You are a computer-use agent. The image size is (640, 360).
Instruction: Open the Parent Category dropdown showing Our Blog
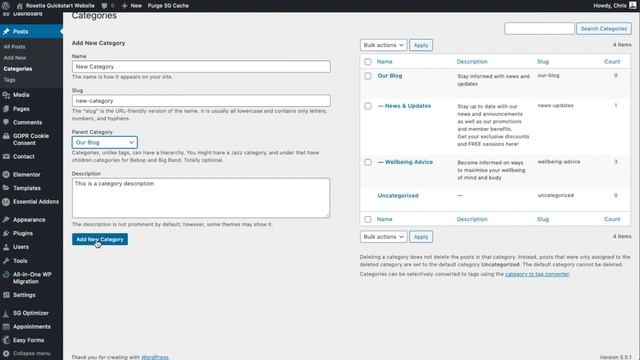click(104, 142)
